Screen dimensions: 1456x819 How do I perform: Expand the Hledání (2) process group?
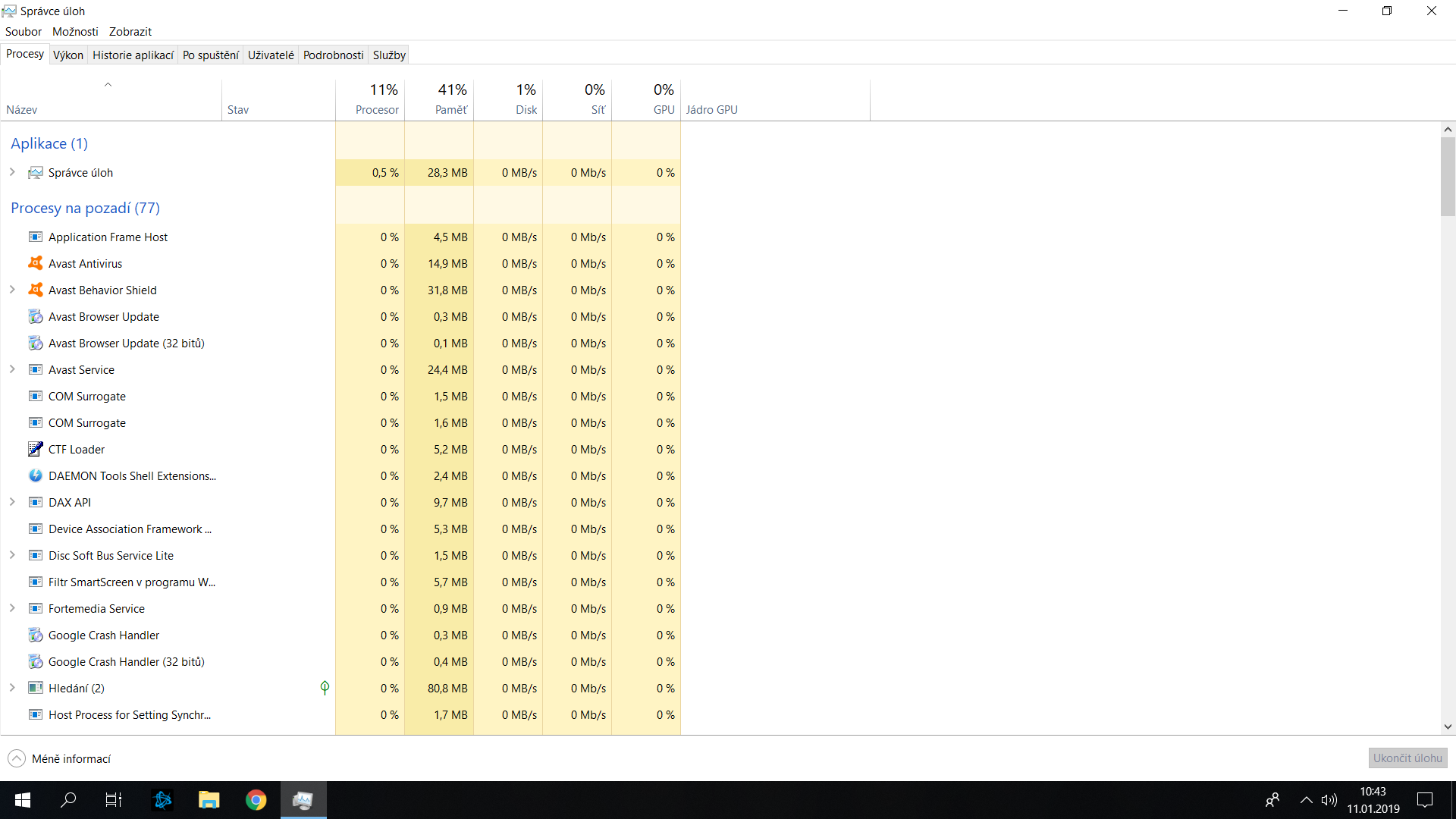coord(12,688)
